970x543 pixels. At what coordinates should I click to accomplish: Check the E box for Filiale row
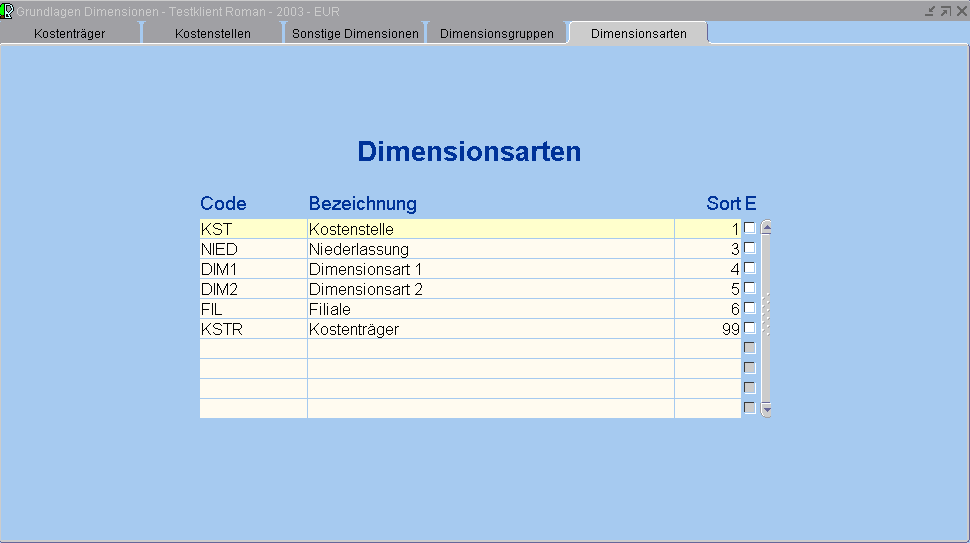point(749,308)
